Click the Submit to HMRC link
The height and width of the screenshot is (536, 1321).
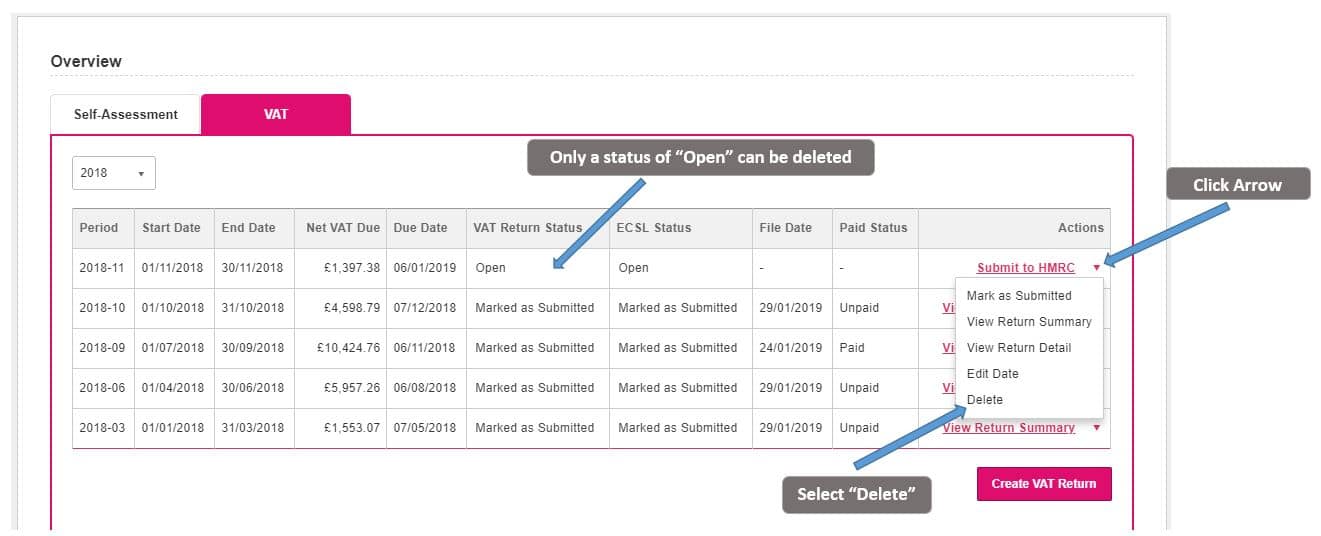tap(1025, 268)
